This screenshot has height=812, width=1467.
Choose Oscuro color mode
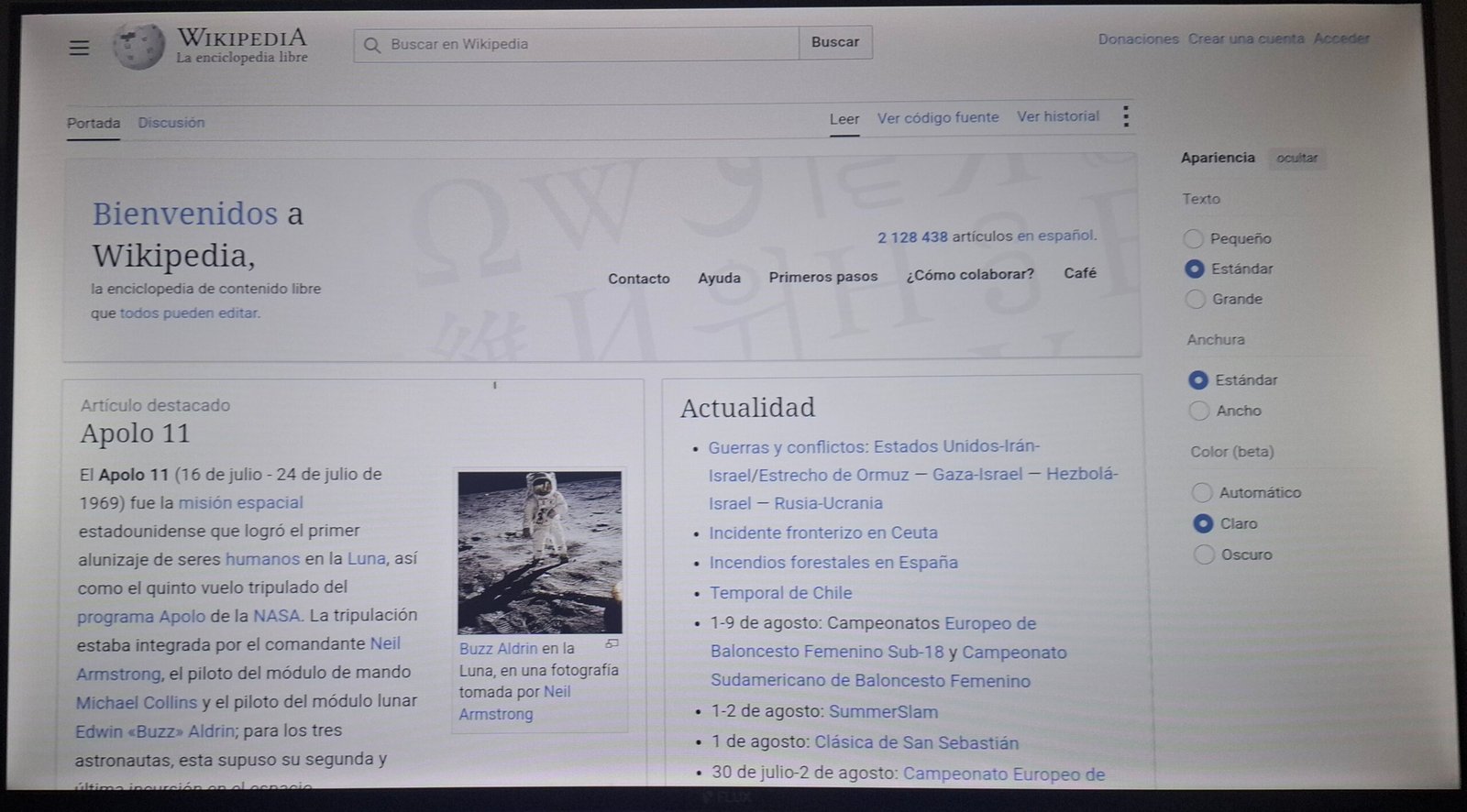1204,554
